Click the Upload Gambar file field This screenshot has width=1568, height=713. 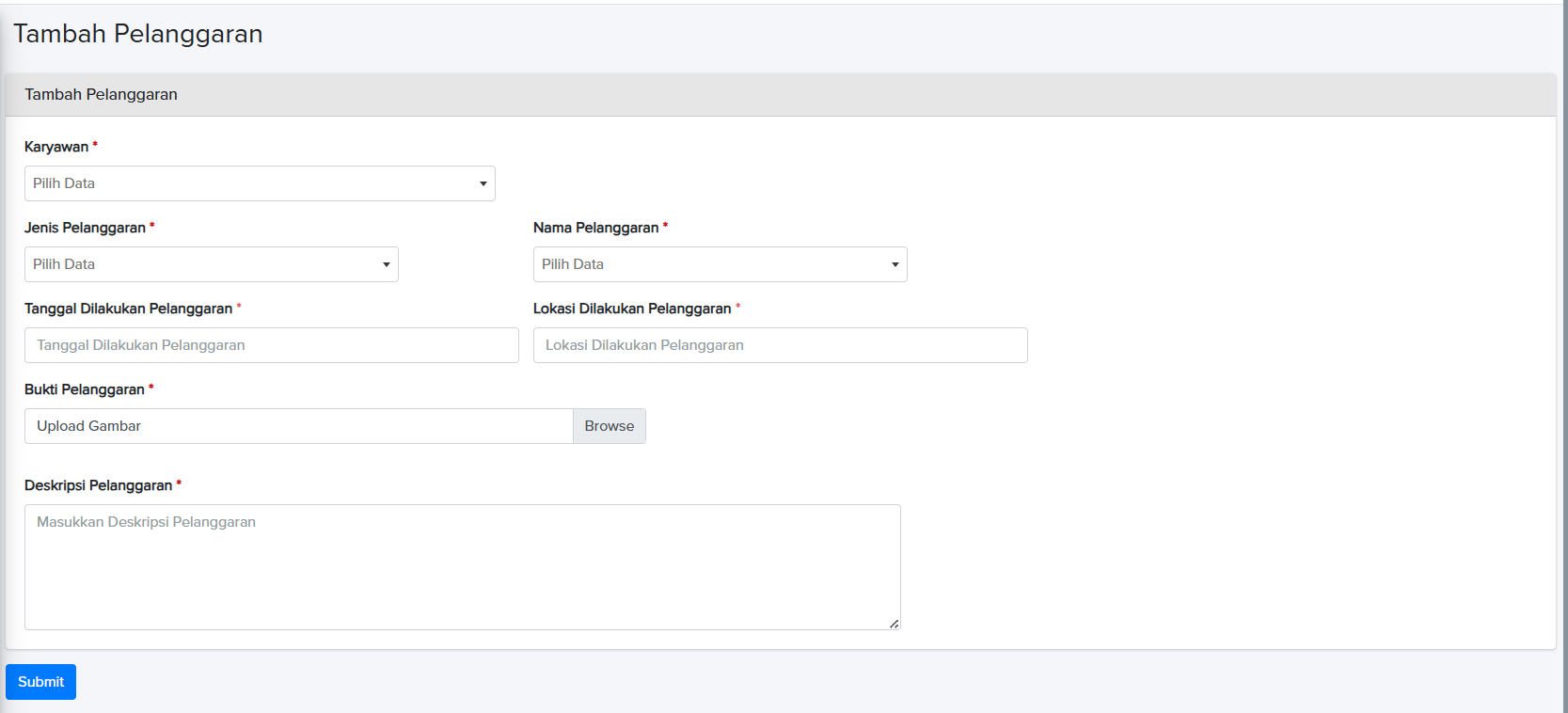tap(298, 426)
